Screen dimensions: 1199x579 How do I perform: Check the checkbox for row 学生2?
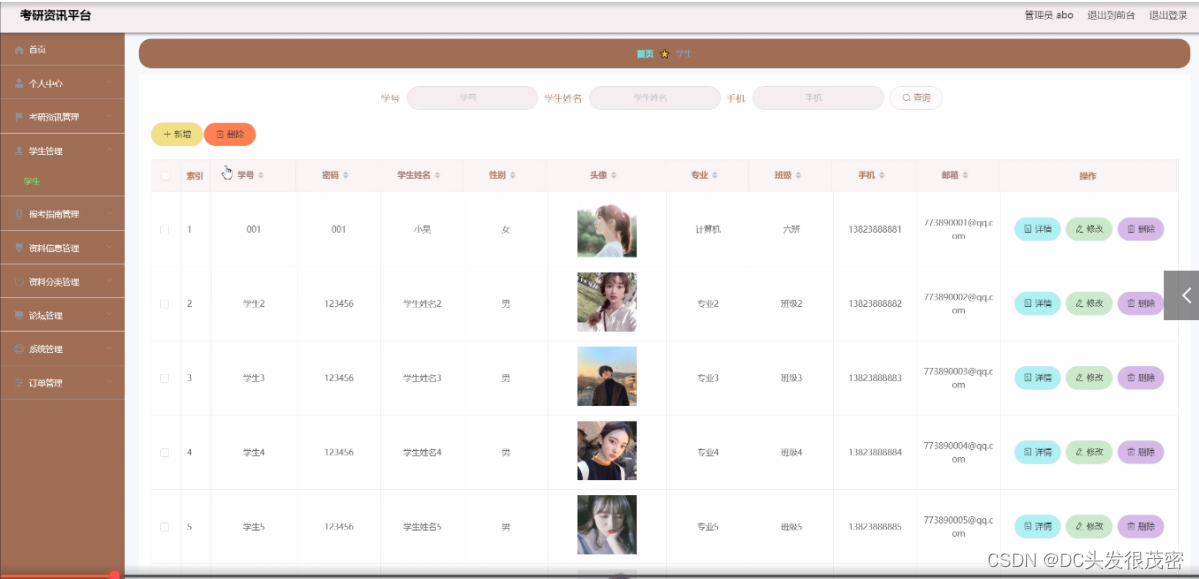[164, 304]
